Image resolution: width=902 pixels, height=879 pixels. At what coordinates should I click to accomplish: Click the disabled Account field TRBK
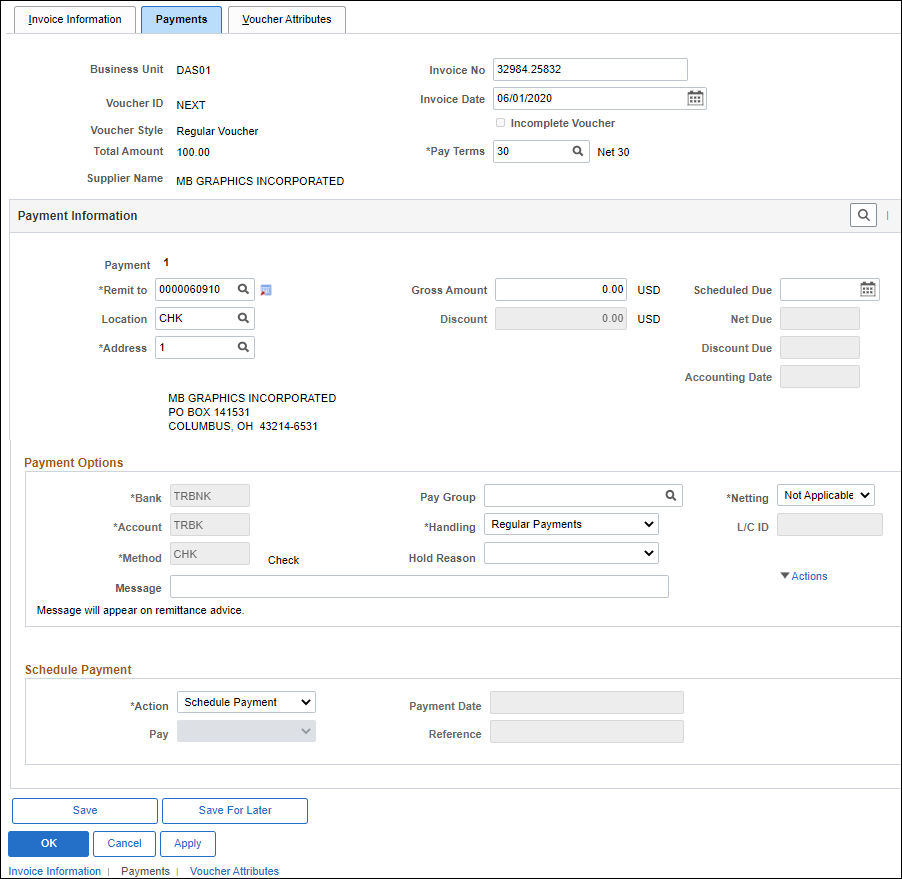point(209,525)
